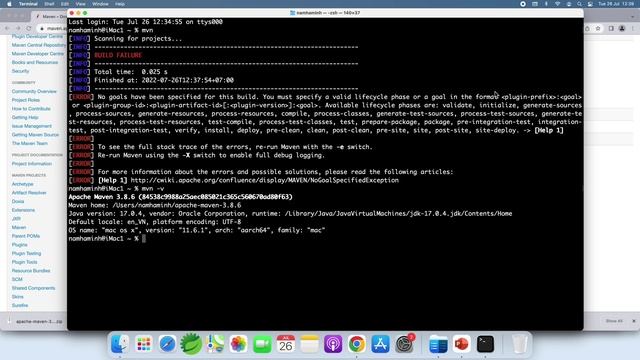640x360 pixels.
Task: Open Shared Components link
Action: click(33, 288)
